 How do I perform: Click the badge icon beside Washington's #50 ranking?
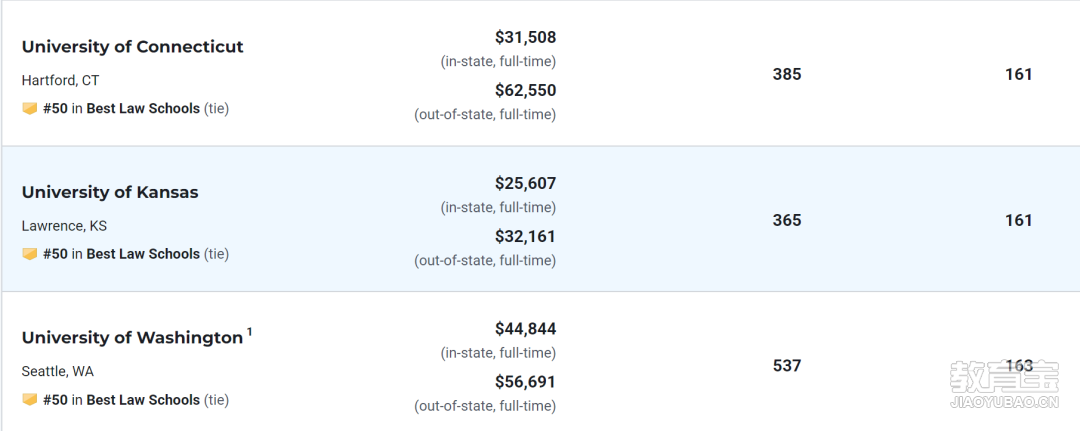coord(30,400)
